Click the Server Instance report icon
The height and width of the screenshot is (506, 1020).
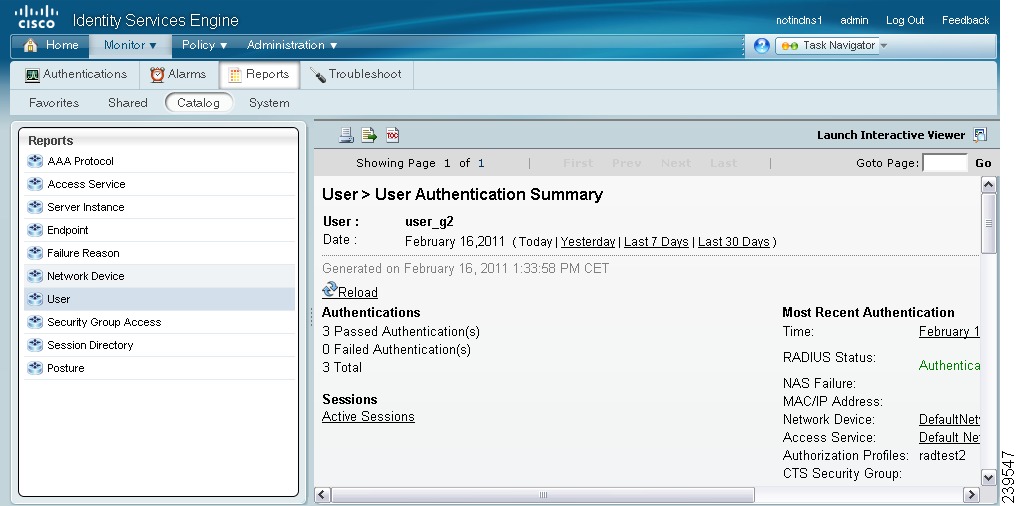point(35,207)
